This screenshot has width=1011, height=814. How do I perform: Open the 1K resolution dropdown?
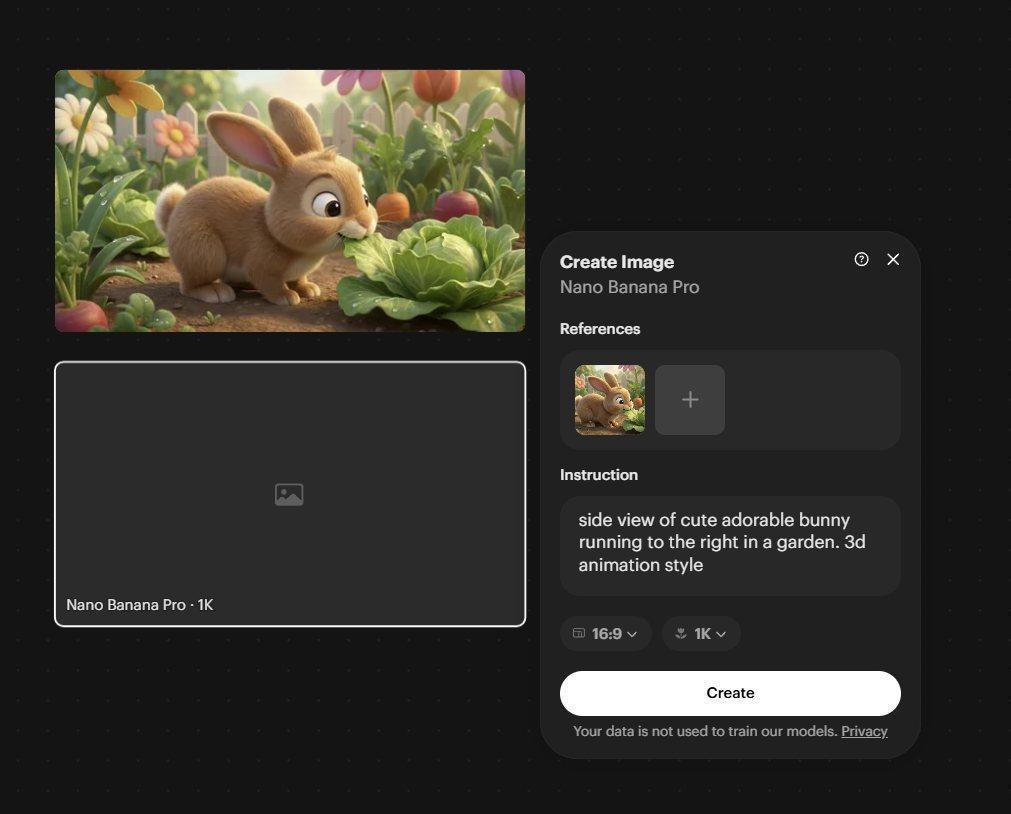701,633
